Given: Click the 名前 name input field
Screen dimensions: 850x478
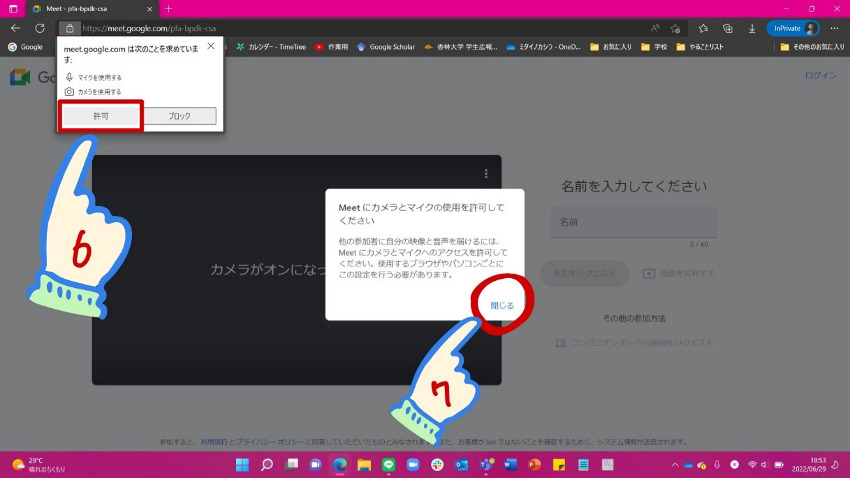Looking at the screenshot, I should [x=634, y=222].
